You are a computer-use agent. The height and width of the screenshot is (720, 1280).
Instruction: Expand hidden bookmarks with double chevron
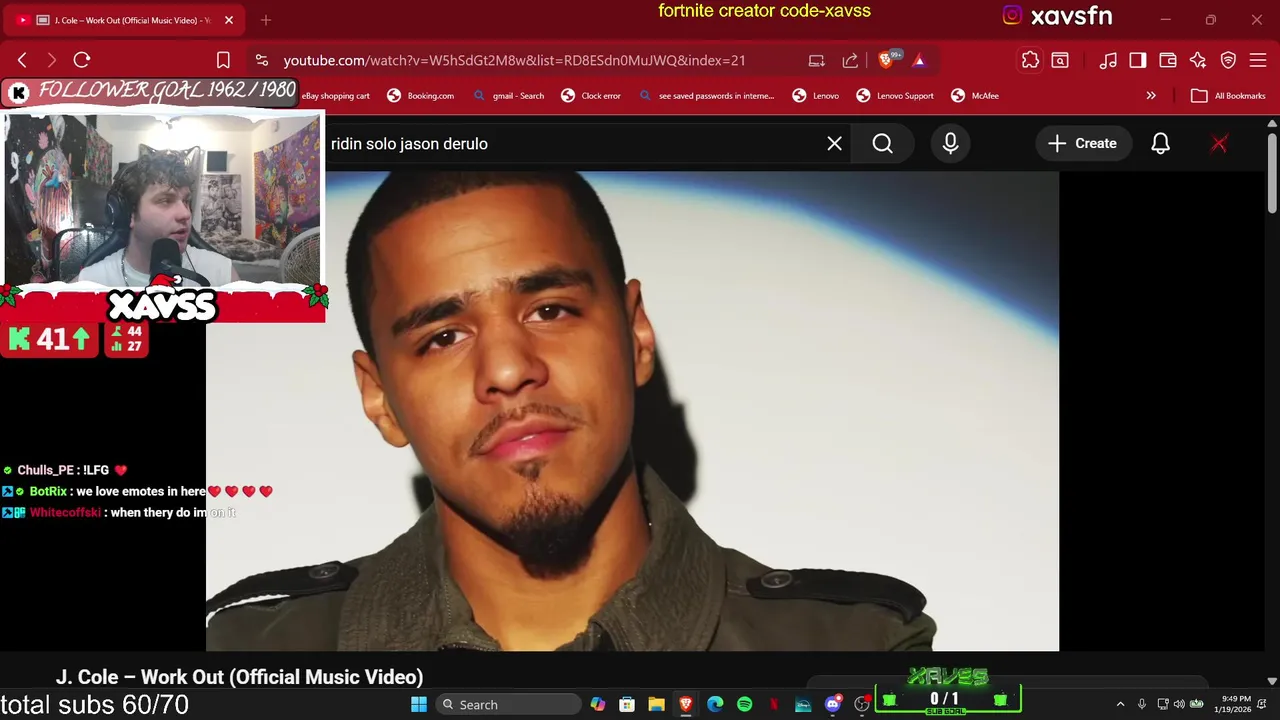(x=1151, y=96)
